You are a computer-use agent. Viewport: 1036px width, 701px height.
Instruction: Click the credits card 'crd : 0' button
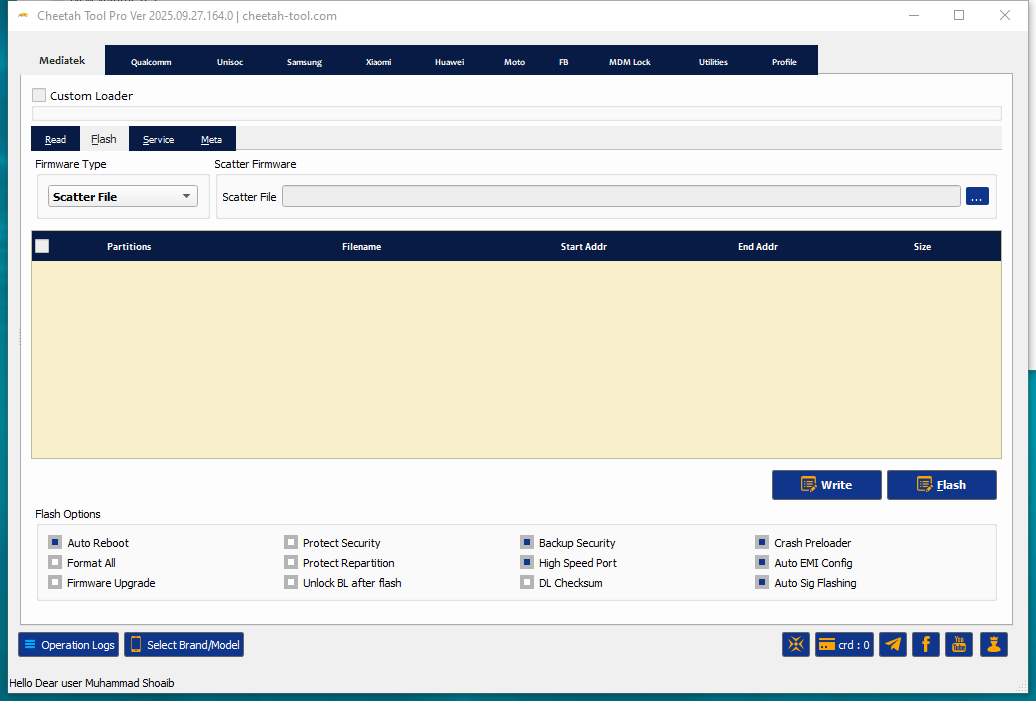pyautogui.click(x=844, y=645)
